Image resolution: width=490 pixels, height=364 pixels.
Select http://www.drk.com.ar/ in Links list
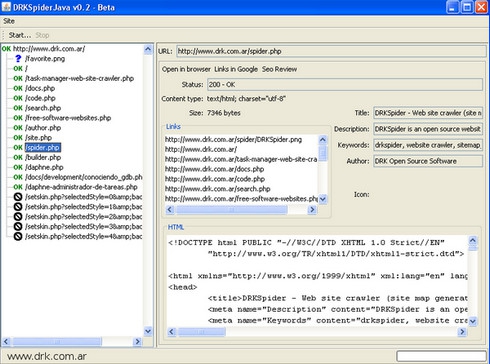click(x=201, y=149)
